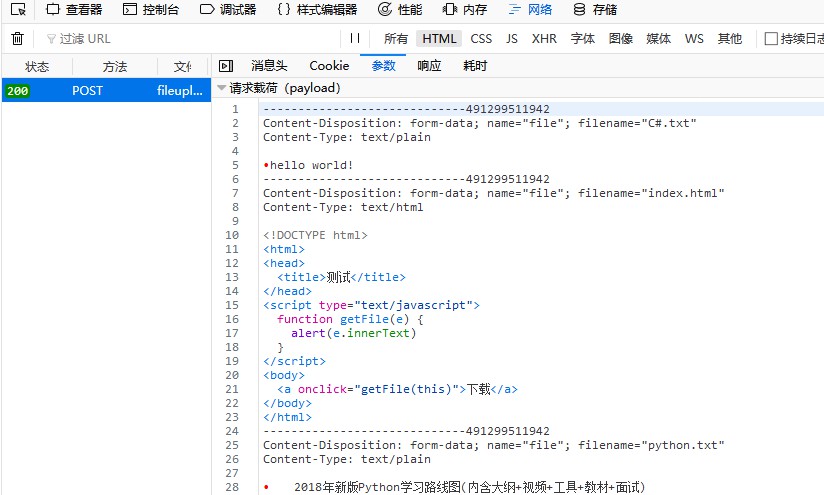Click line number 1 in the gutter

coord(235,109)
